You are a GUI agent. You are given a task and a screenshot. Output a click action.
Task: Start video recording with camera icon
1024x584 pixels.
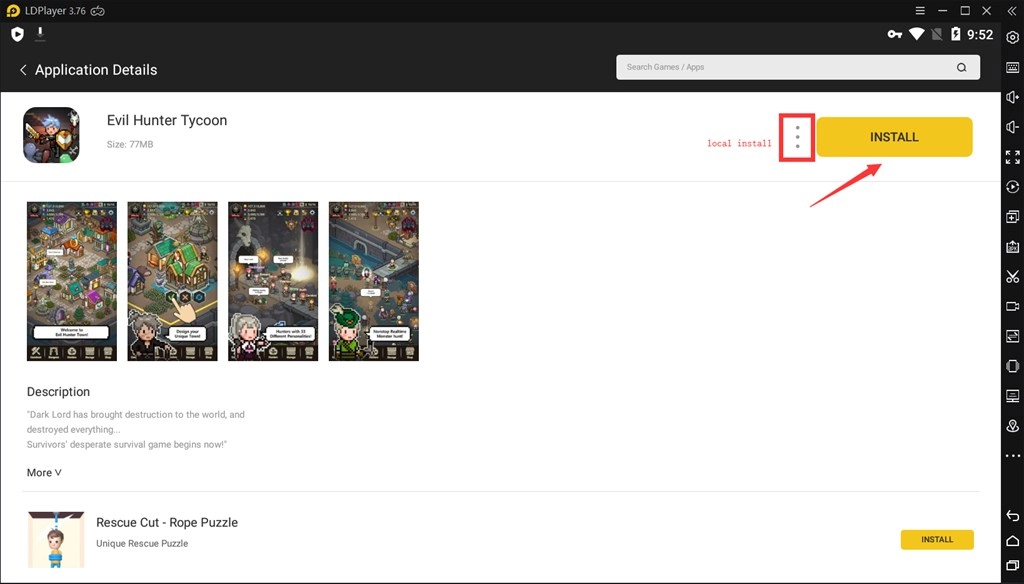pyautogui.click(x=1012, y=306)
